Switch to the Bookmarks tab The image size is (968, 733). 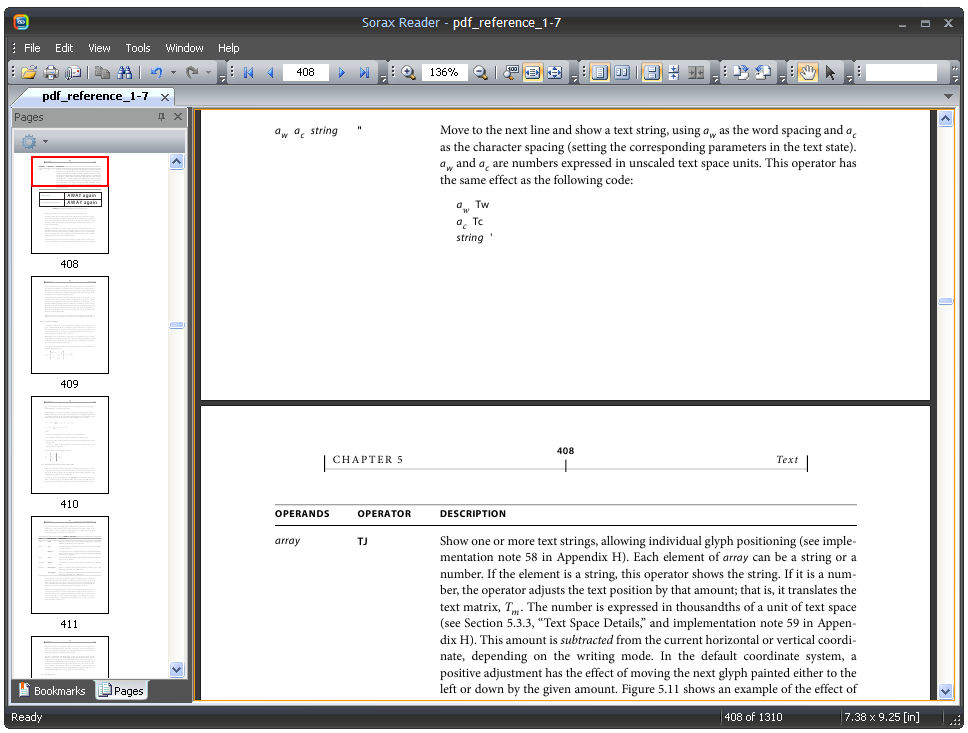pyautogui.click(x=52, y=690)
